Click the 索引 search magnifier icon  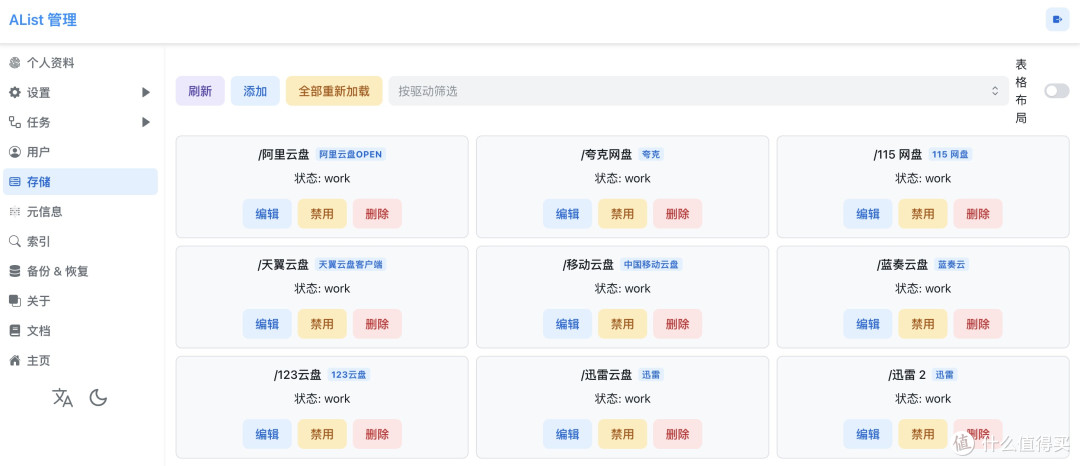(x=14, y=242)
